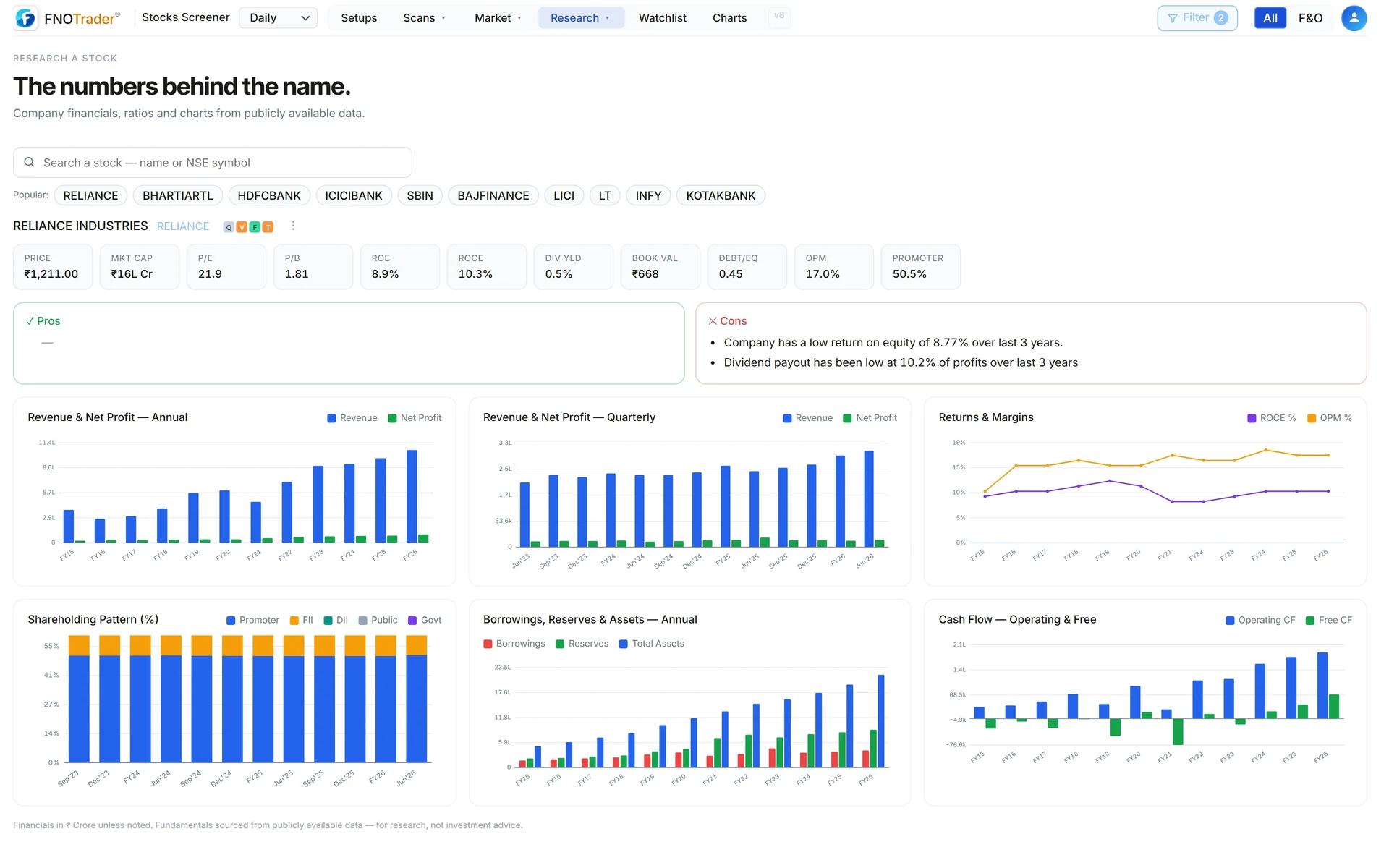Click Stocks Screener in the header
This screenshot has width=1389, height=868.
[186, 17]
